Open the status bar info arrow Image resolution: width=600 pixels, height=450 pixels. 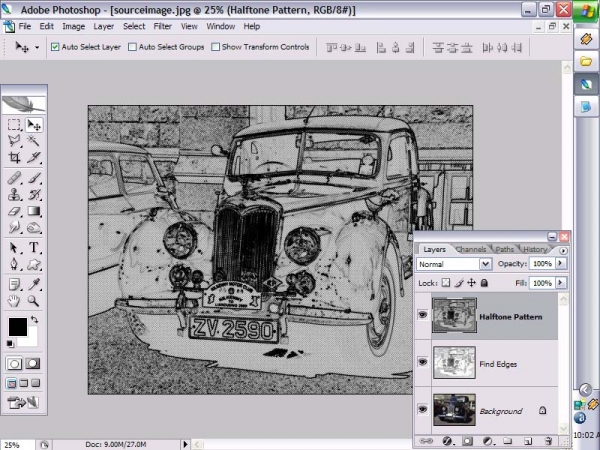pos(185,444)
